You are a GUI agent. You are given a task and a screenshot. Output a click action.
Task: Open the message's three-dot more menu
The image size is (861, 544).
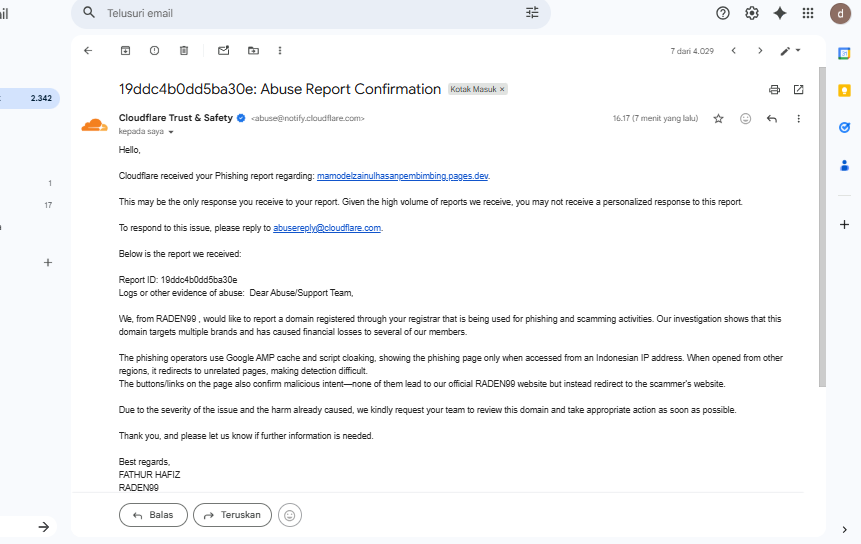[798, 119]
